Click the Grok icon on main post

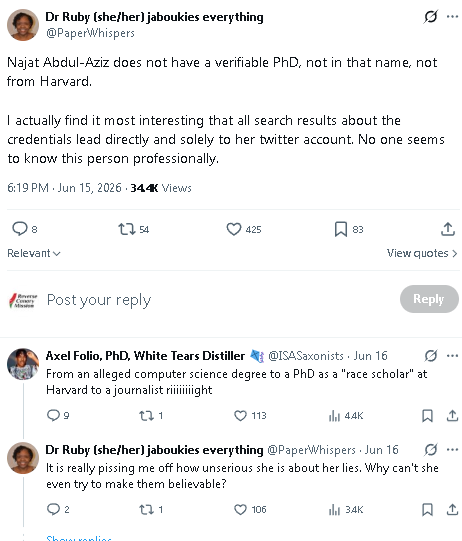coord(431,16)
